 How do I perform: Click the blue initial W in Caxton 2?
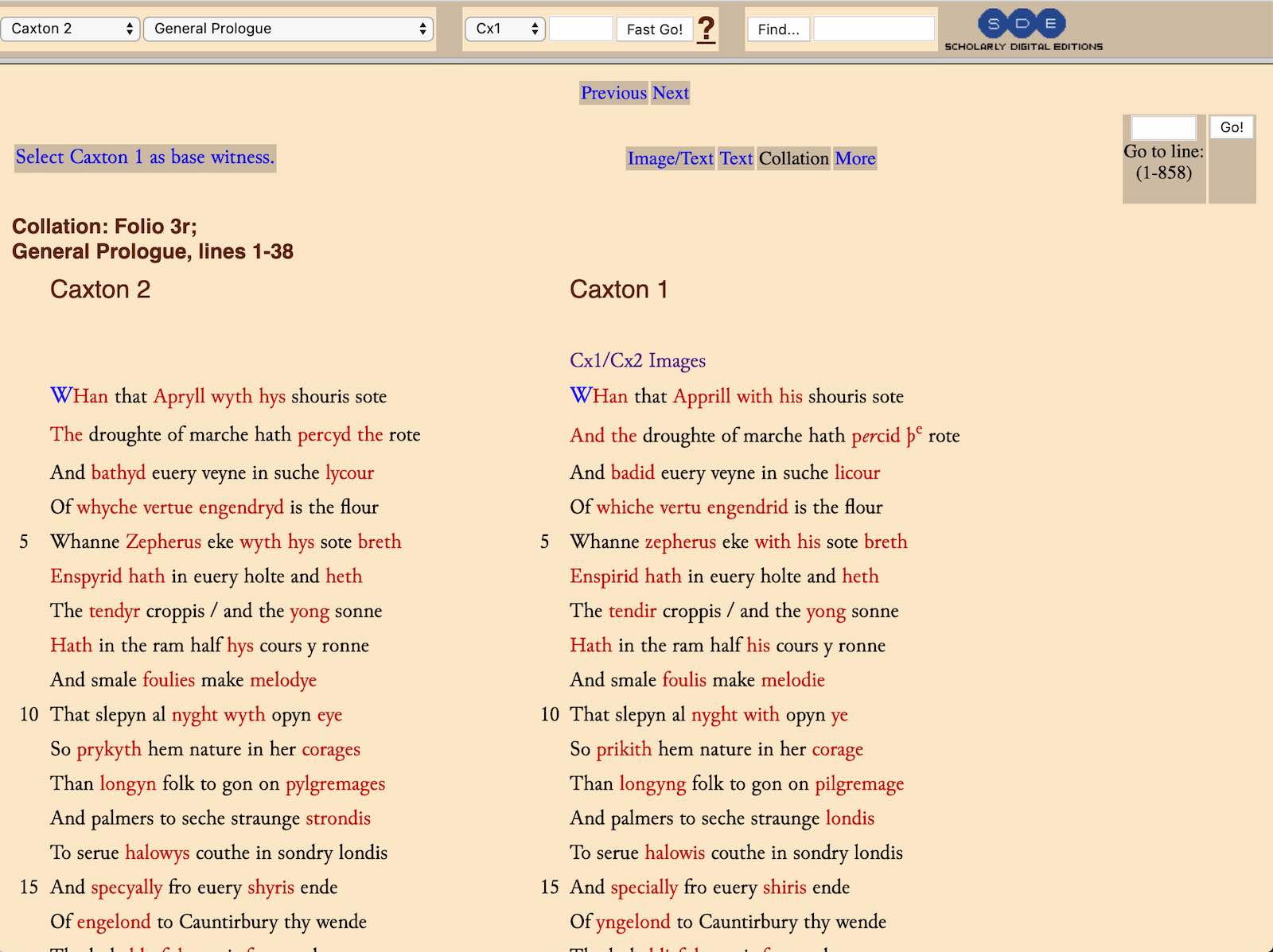(x=60, y=395)
